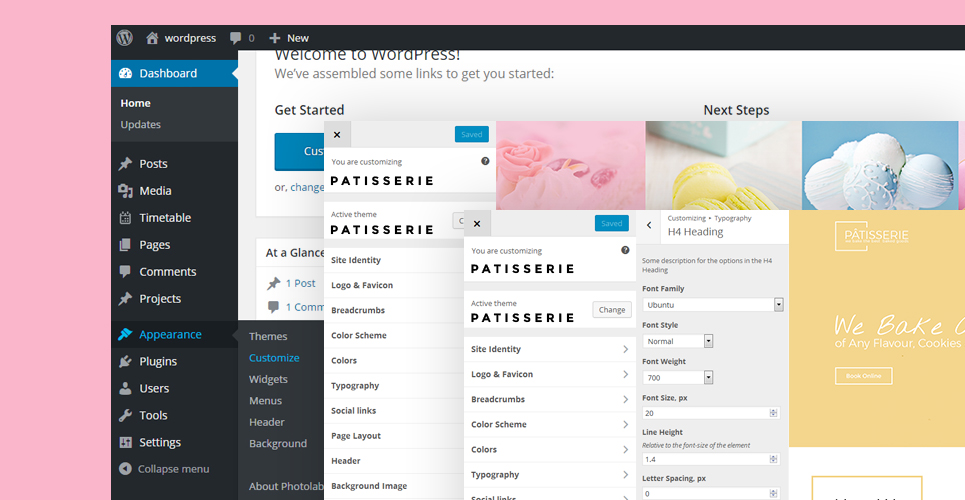This screenshot has height=500, width=965.
Task: Open the wordpress site home icon
Action: [152, 38]
